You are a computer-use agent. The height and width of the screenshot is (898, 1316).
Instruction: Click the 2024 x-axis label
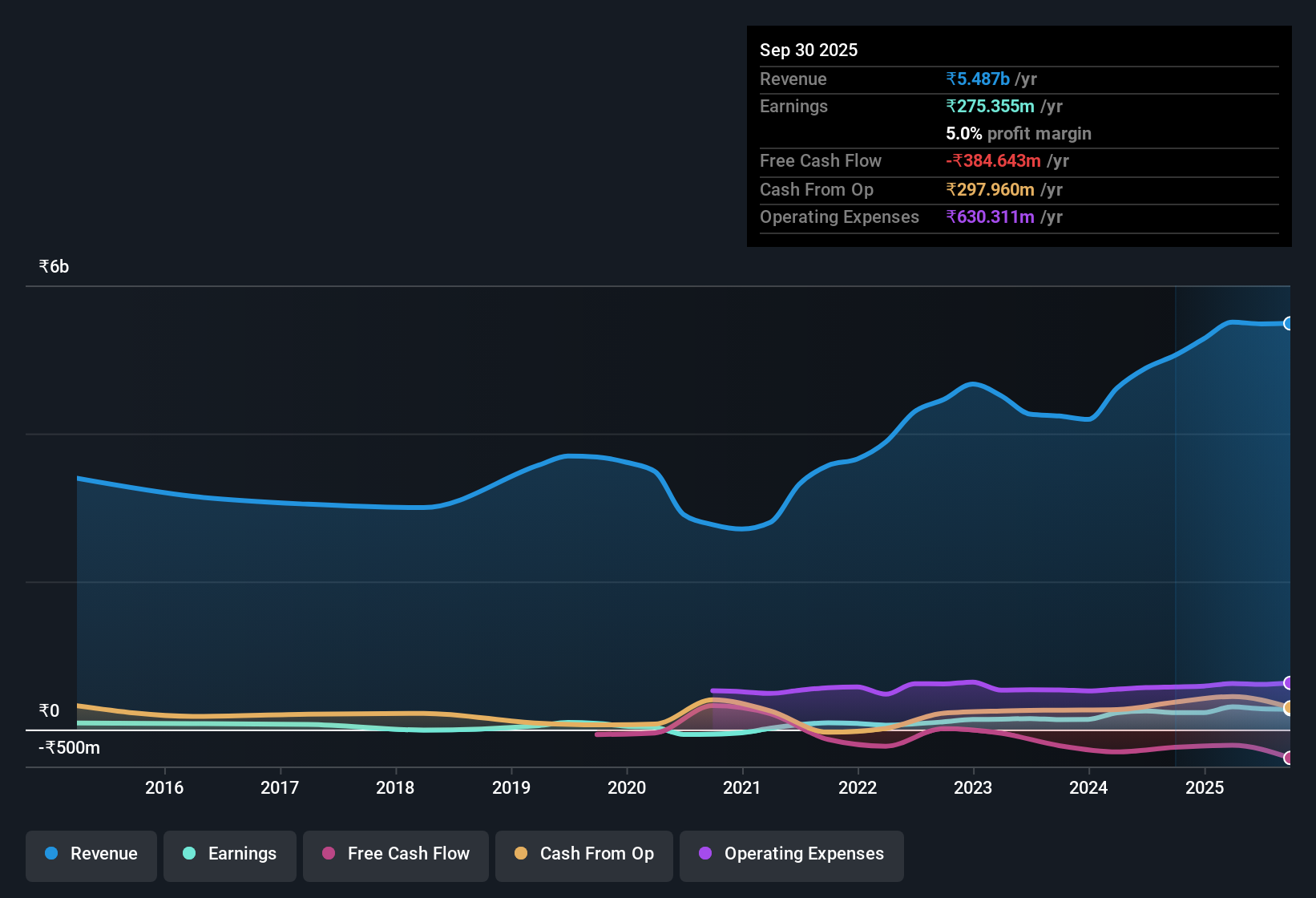point(1088,787)
